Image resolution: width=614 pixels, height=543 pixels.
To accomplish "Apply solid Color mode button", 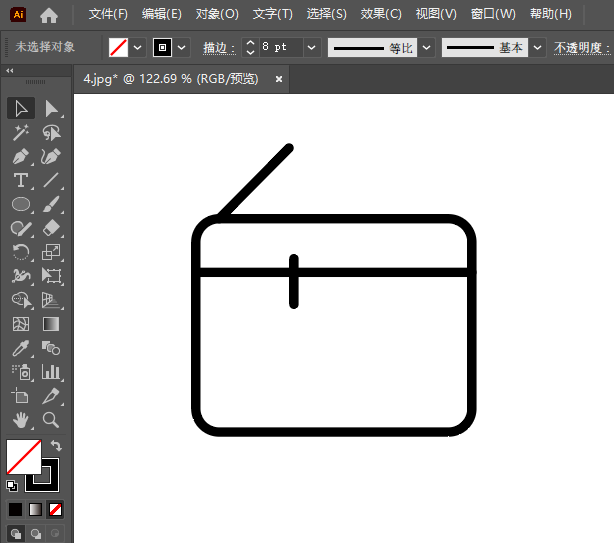I will tap(16, 509).
